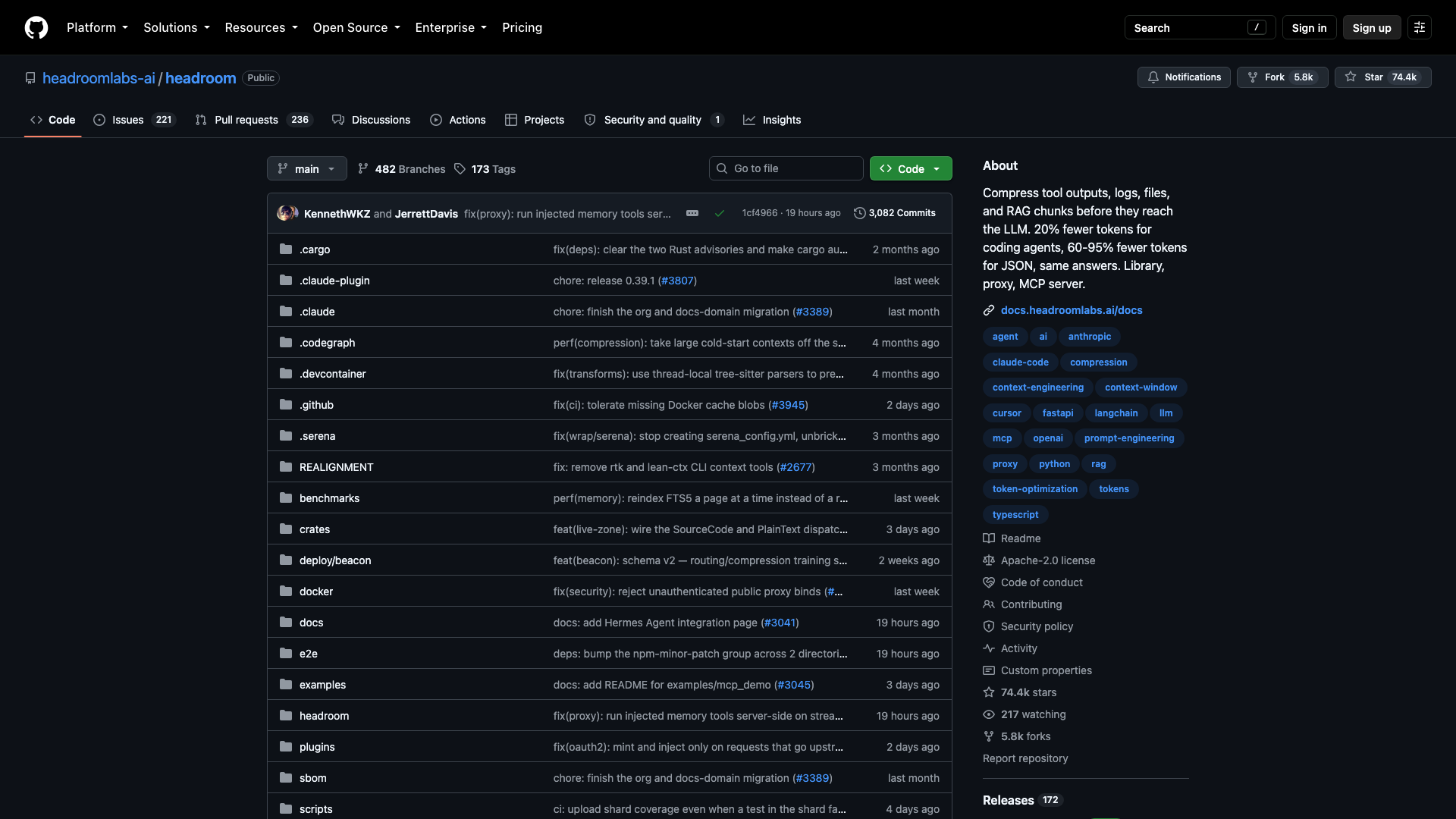Open the Actions tab

pos(458,120)
